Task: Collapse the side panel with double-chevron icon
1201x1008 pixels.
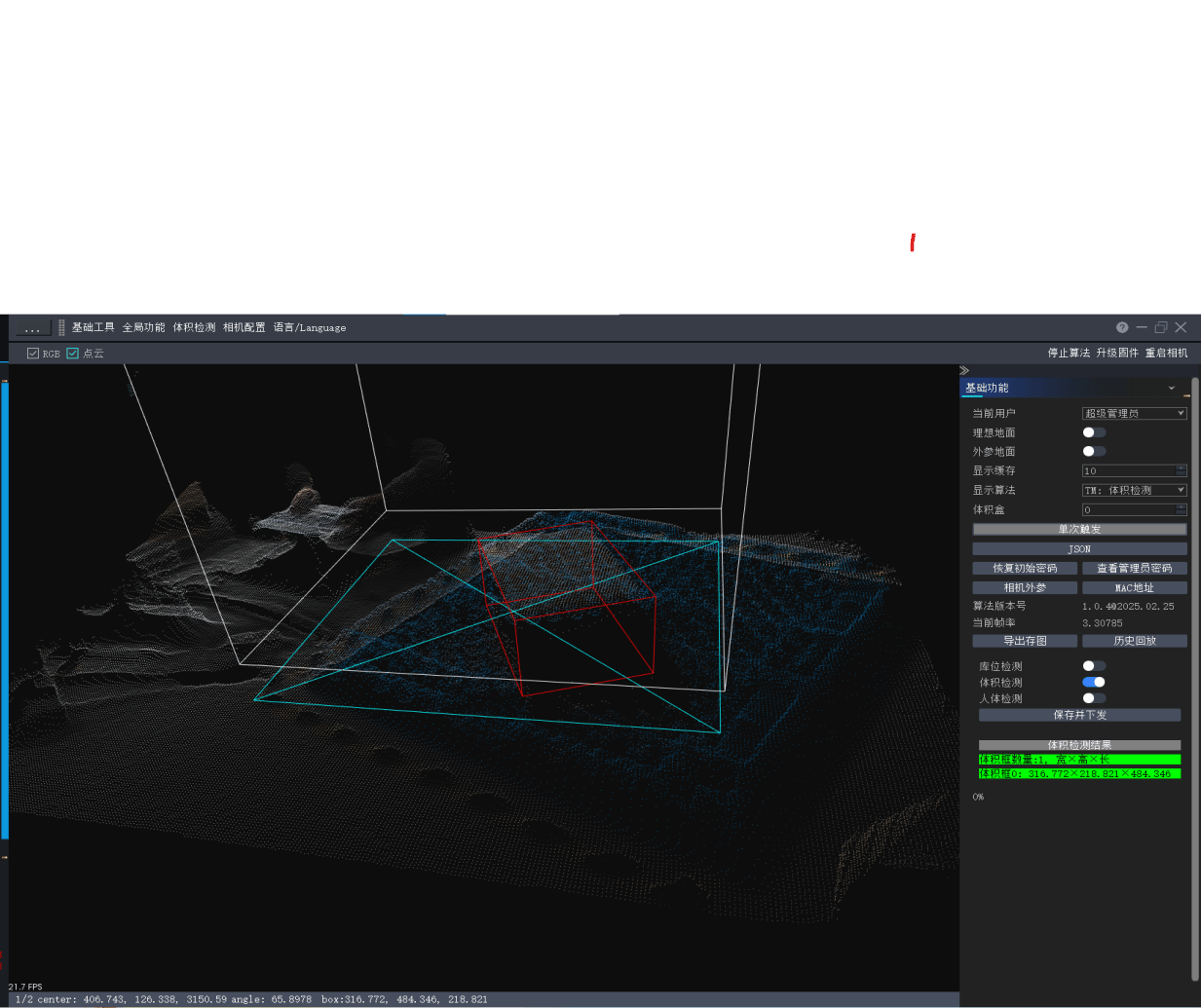Action: tap(964, 370)
